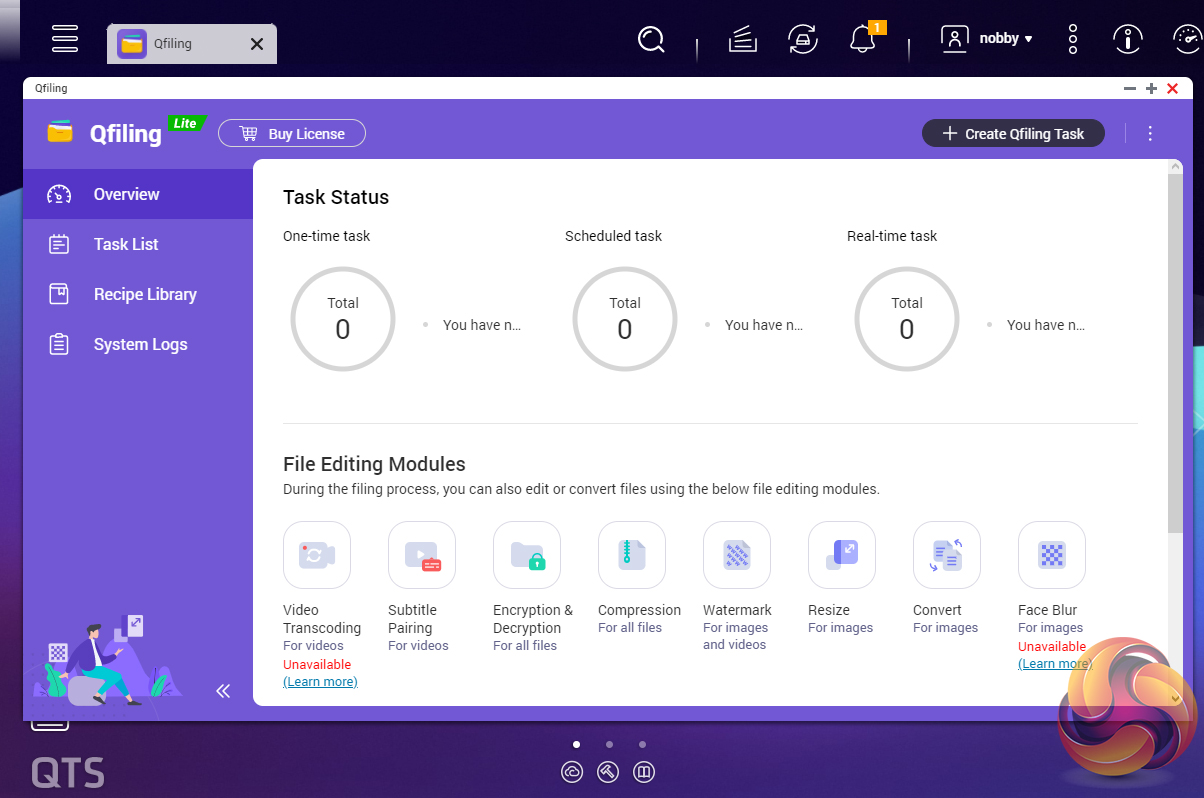Image resolution: width=1204 pixels, height=798 pixels.
Task: Open the Encryption & Decryption module icon
Action: 527,555
